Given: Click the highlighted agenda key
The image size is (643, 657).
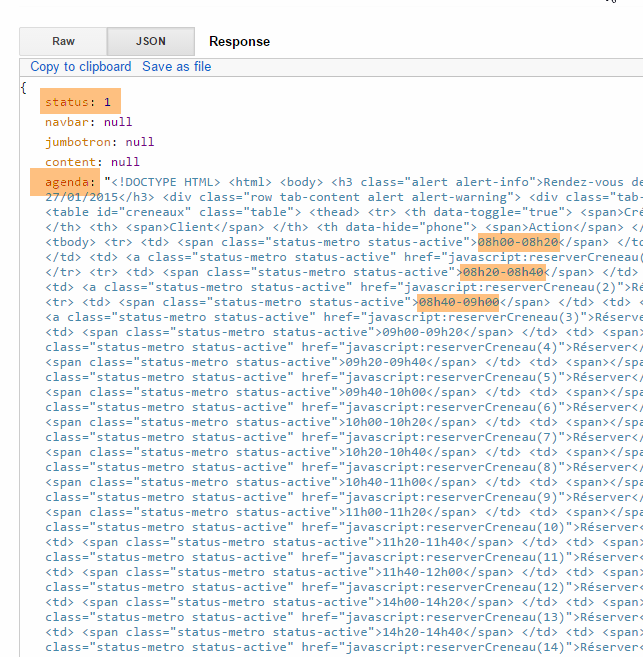Looking at the screenshot, I should (70, 182).
